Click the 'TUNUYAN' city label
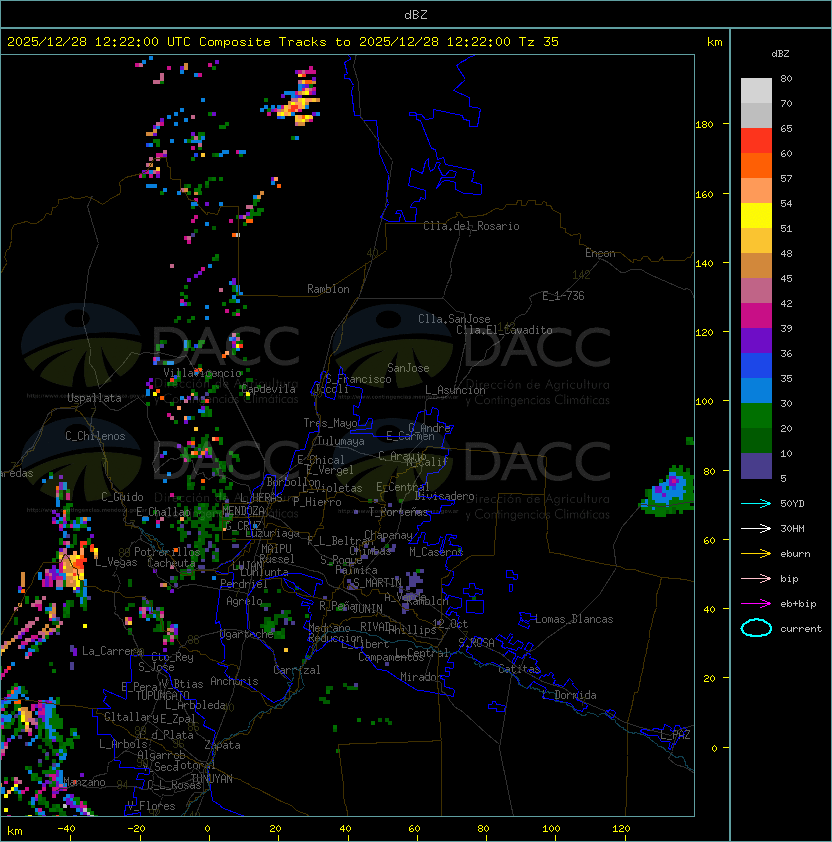The image size is (832, 842). click(212, 779)
